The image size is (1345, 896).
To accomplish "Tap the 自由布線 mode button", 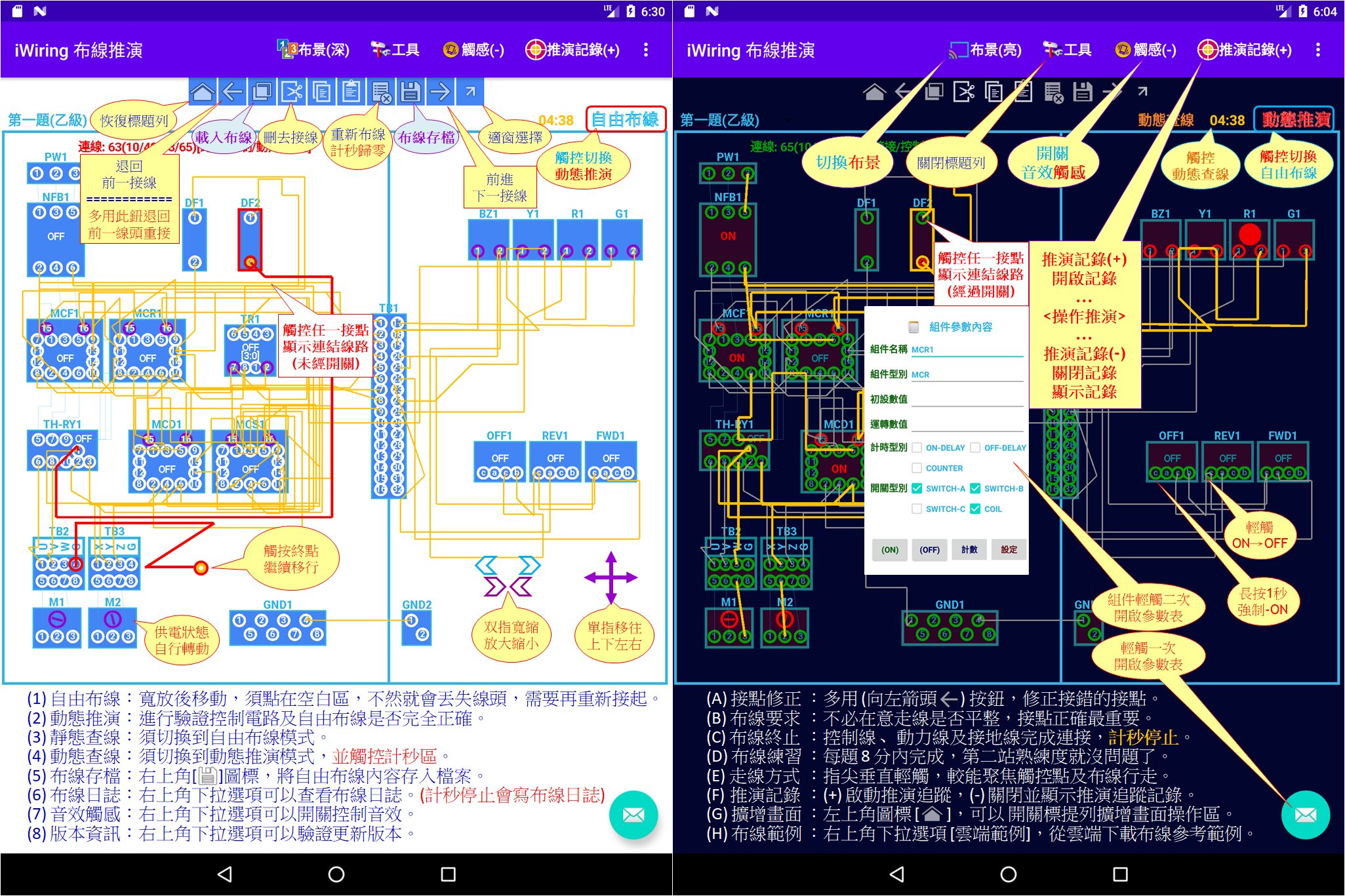I will [x=626, y=119].
